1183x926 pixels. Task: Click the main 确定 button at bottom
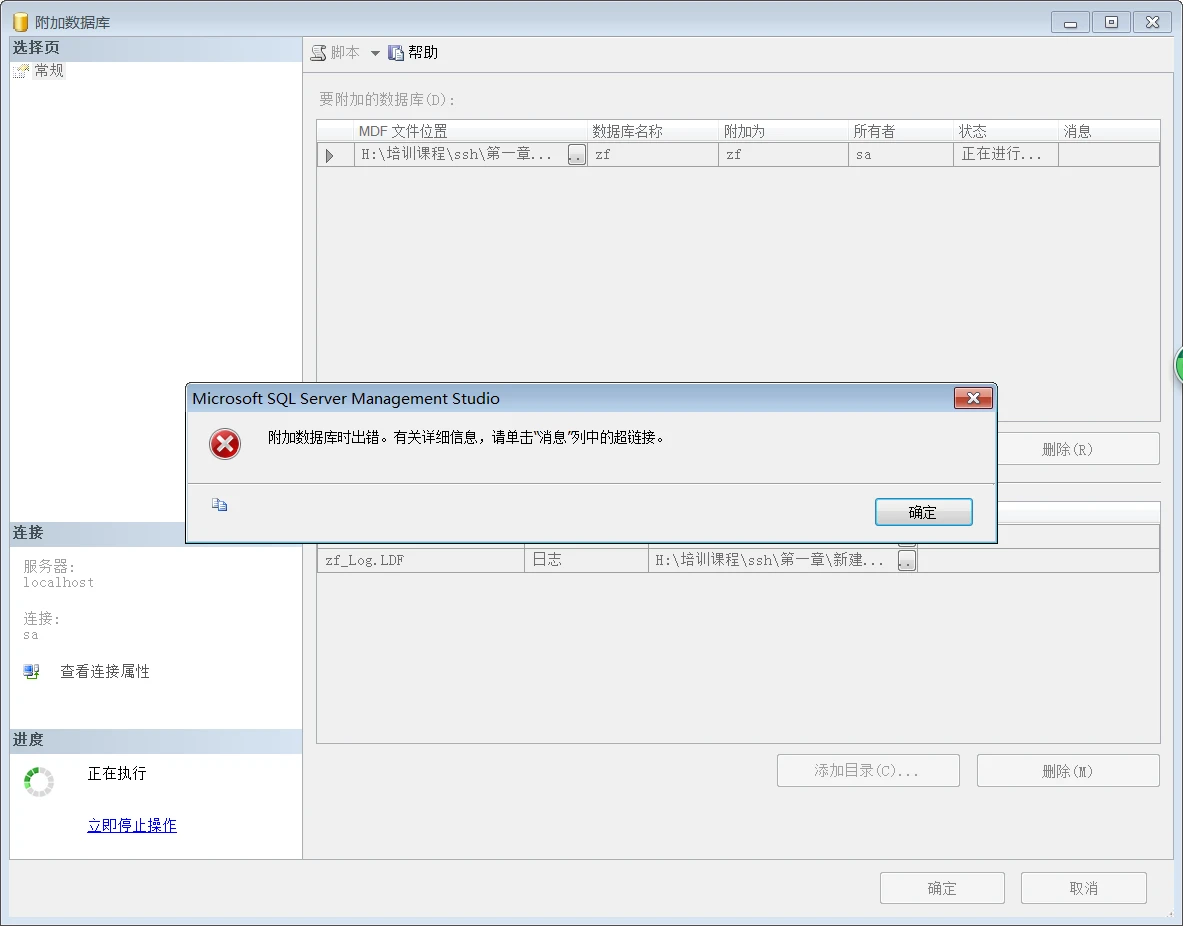(942, 888)
